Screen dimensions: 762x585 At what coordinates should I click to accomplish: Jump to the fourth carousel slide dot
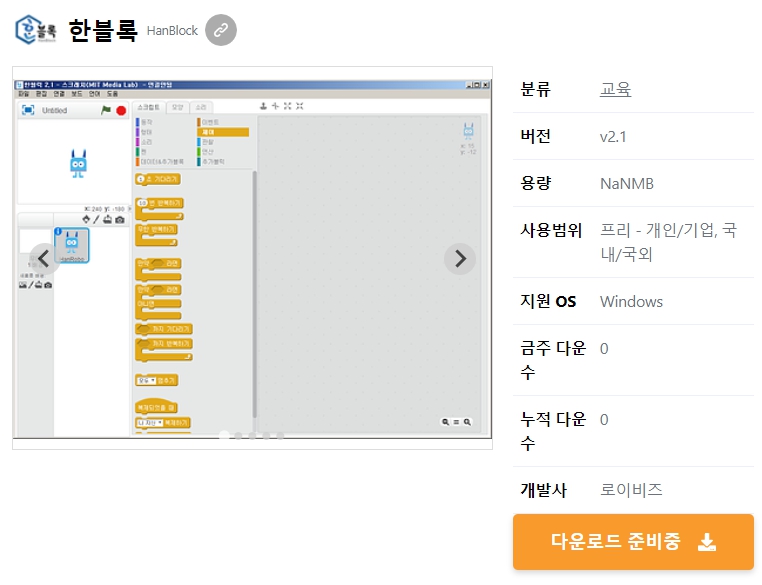pos(266,435)
